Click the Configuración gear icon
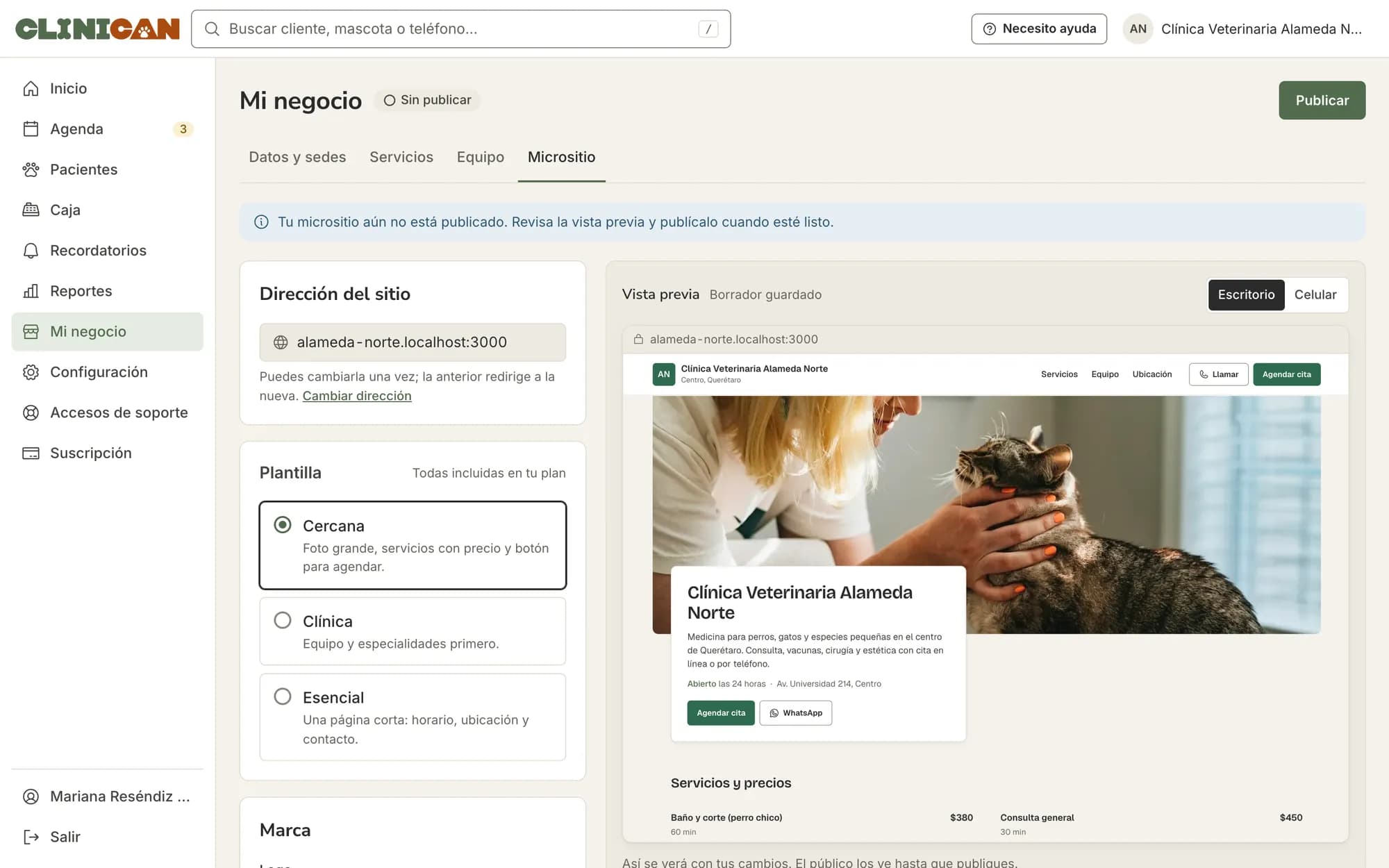1389x868 pixels. 31,372
